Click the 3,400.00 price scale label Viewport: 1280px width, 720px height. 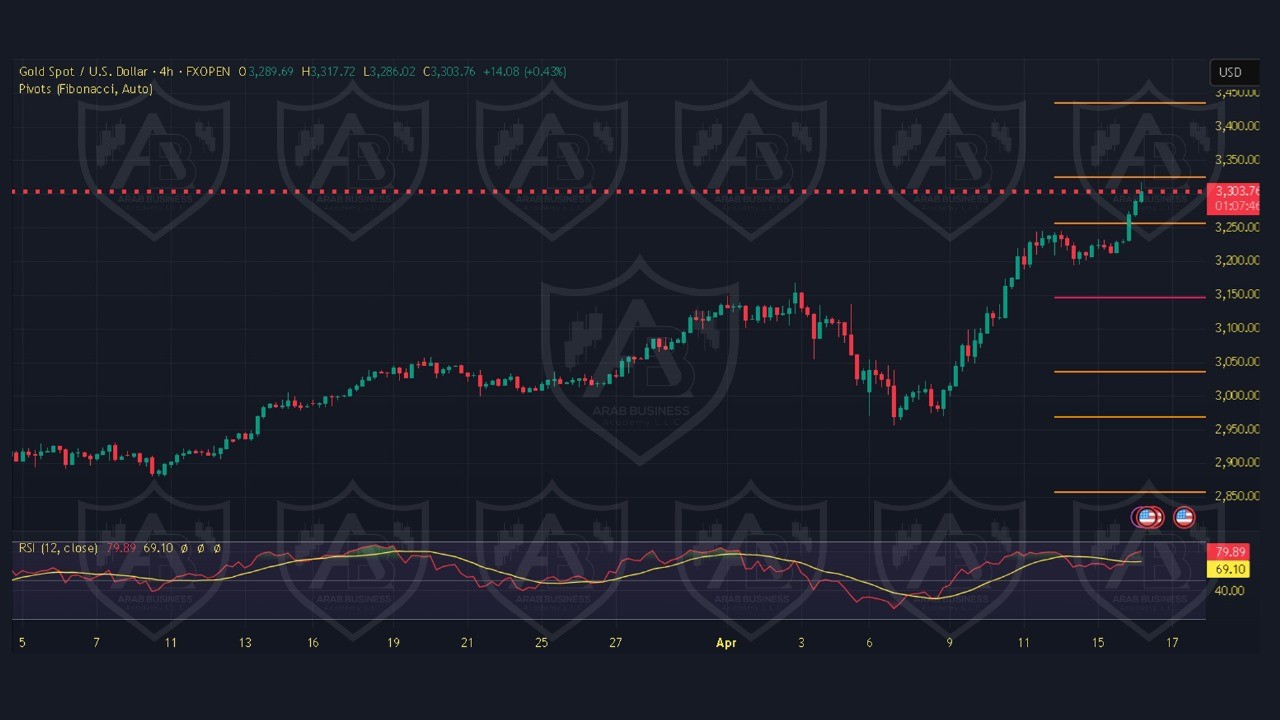pyautogui.click(x=1235, y=126)
